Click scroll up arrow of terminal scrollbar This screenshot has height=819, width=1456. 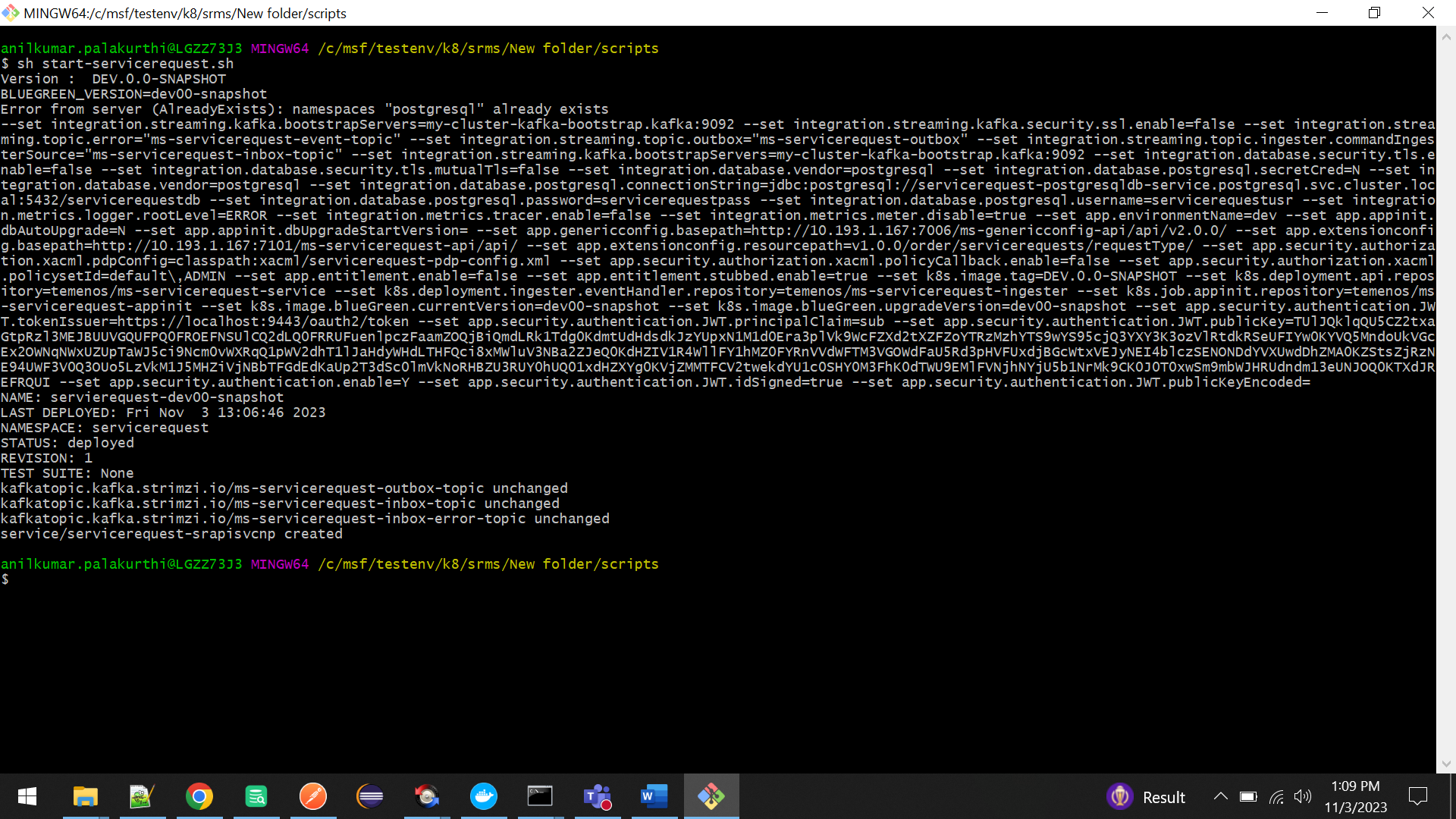point(1445,36)
